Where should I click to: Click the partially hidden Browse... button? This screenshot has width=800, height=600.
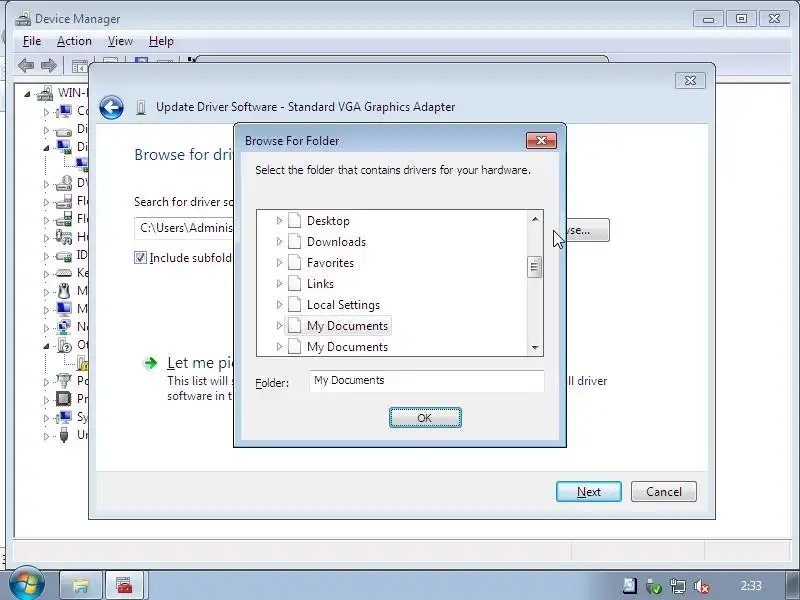(x=588, y=230)
